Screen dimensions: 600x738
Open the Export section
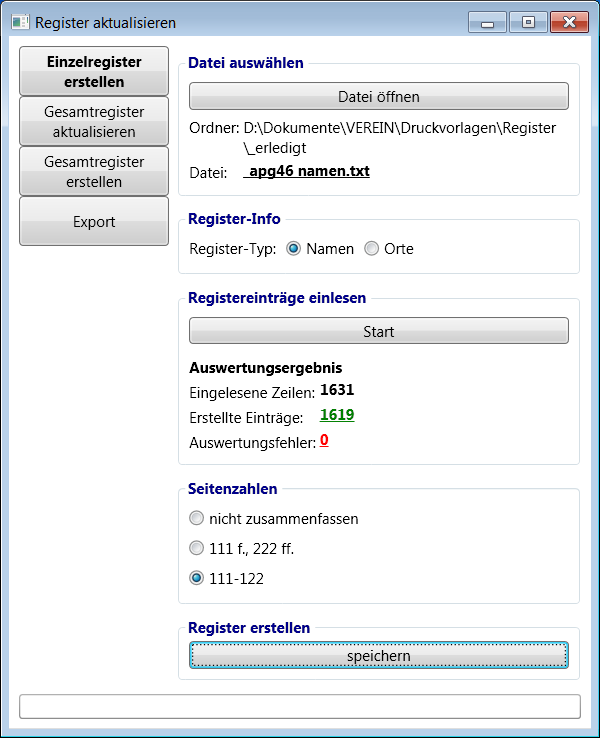coord(94,221)
